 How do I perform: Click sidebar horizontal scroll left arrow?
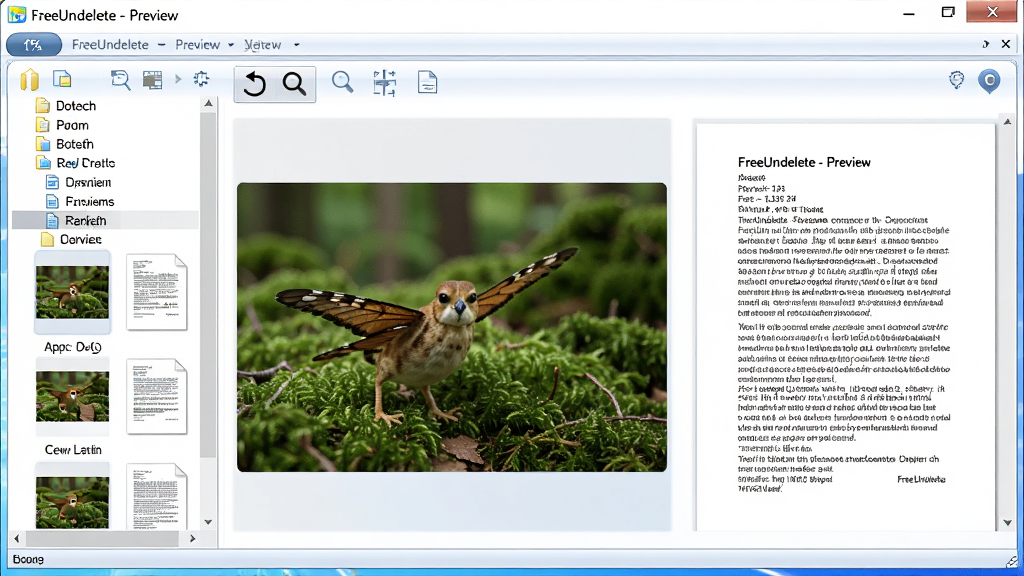[x=17, y=539]
